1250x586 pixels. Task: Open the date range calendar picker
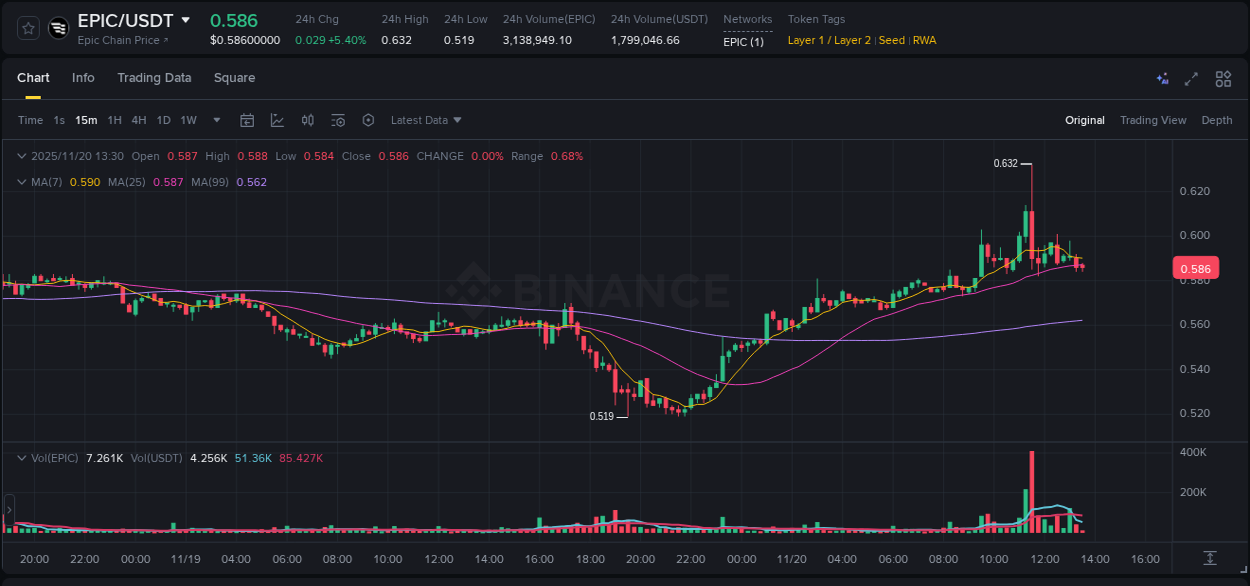pyautogui.click(x=247, y=120)
